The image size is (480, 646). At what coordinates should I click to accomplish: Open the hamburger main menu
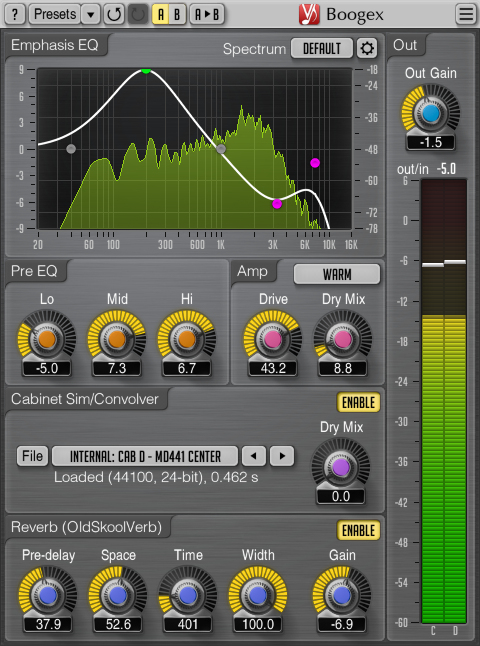pyautogui.click(x=466, y=14)
